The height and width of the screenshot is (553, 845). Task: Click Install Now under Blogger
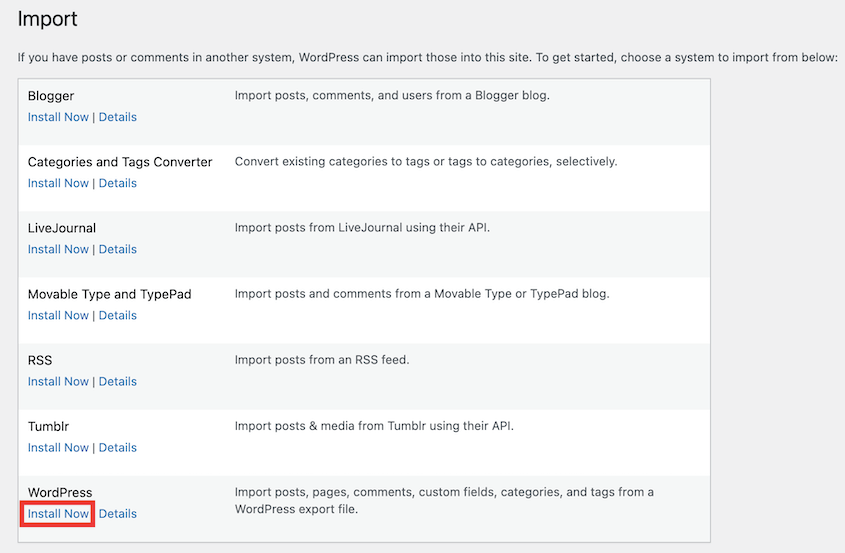coord(58,117)
